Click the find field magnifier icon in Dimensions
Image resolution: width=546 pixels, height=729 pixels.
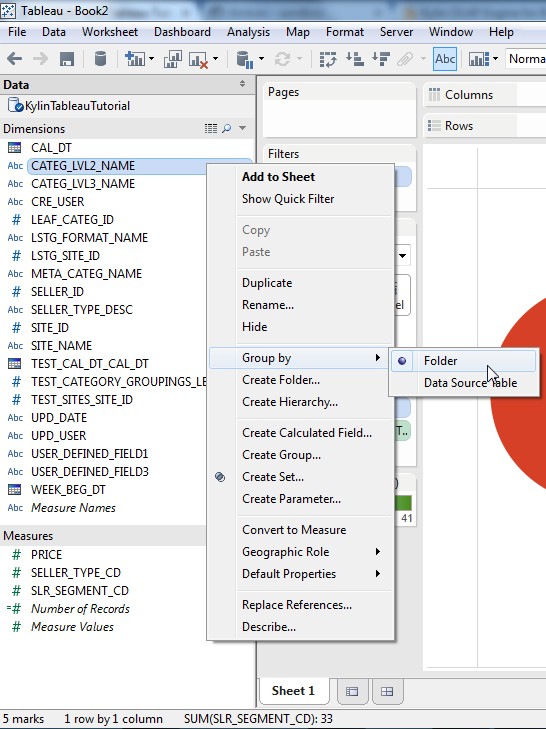click(x=226, y=128)
